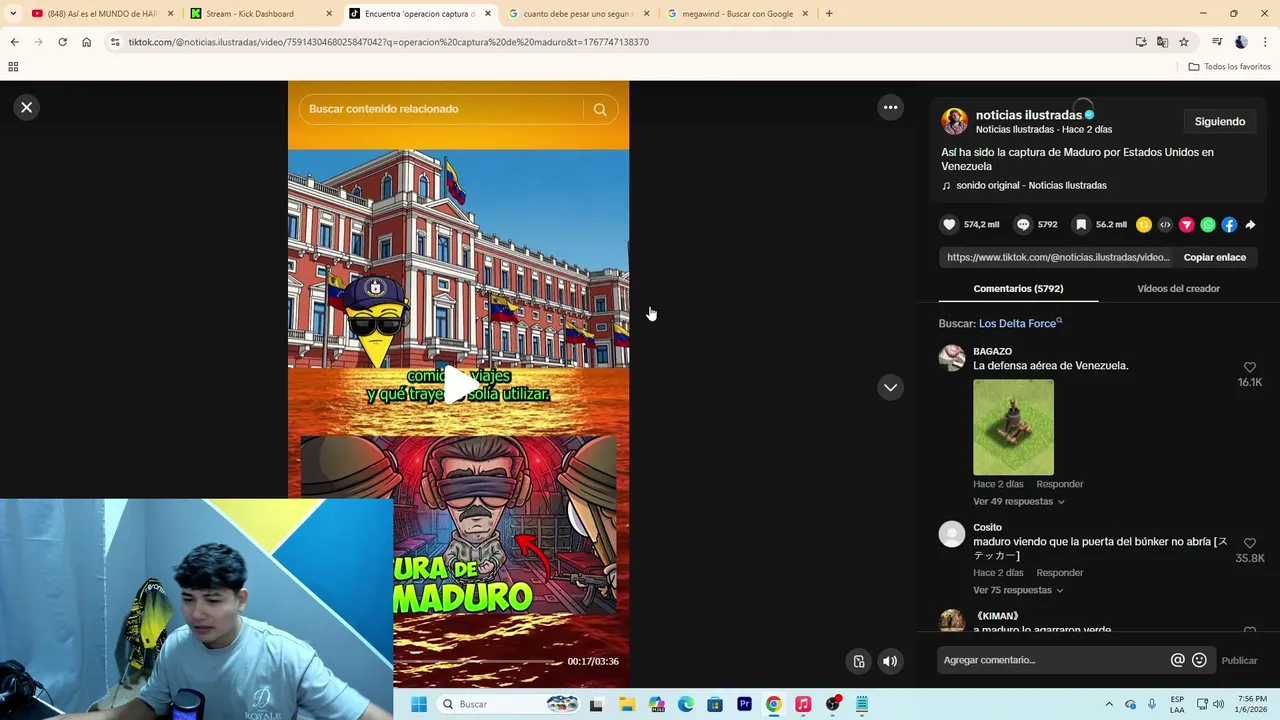Screen dimensions: 1280x720
Task: Like the video with heart icon
Action: click(x=949, y=225)
